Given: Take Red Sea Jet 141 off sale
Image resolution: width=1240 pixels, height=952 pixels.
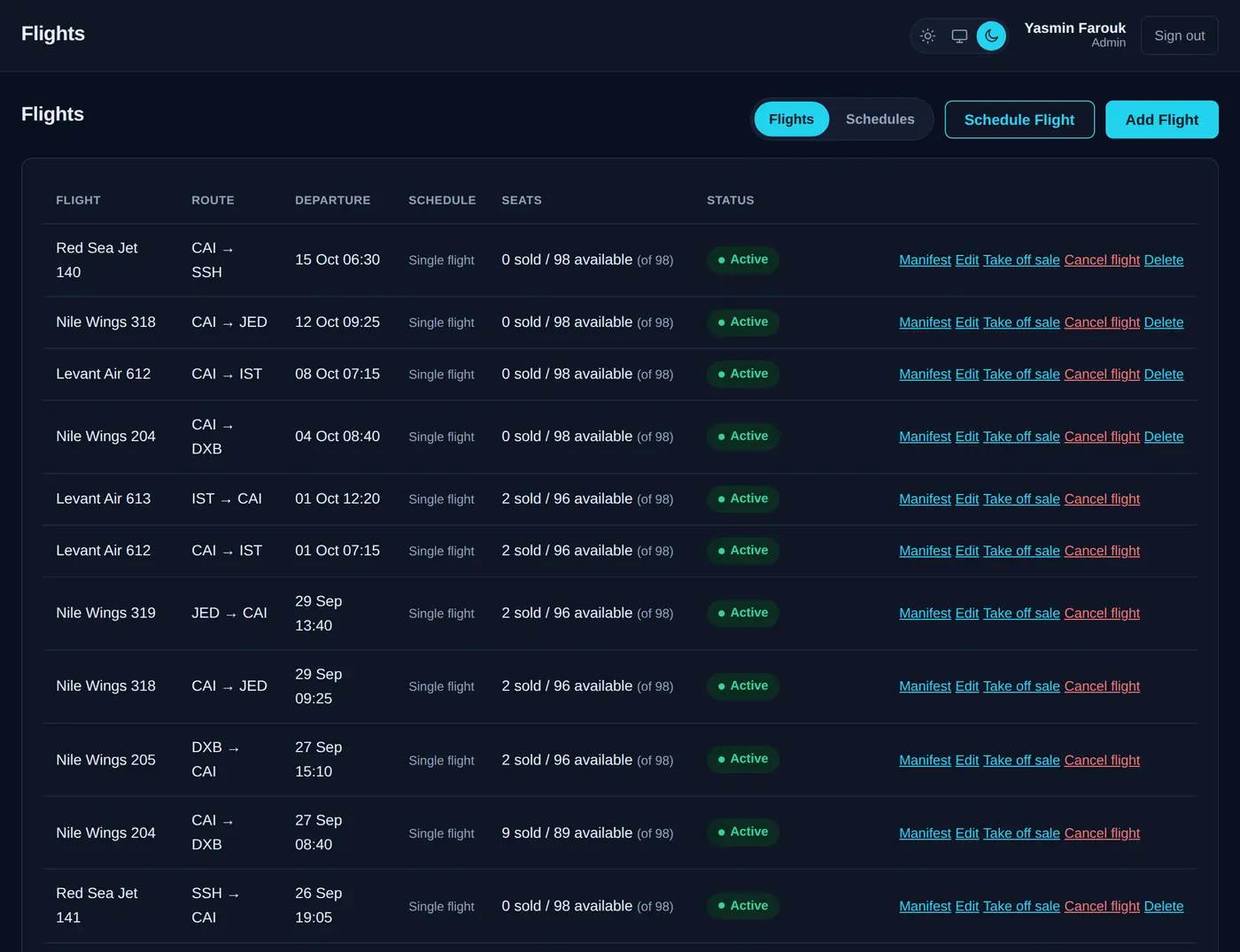Looking at the screenshot, I should coord(1021,907).
